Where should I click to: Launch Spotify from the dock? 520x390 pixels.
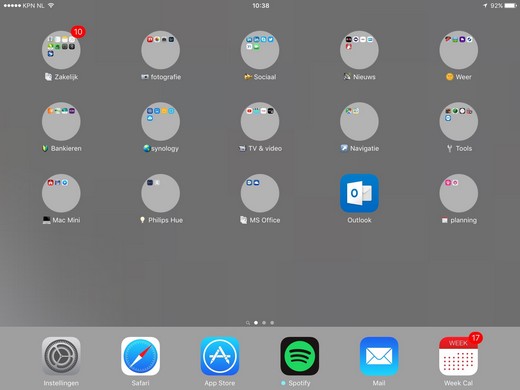[300, 356]
